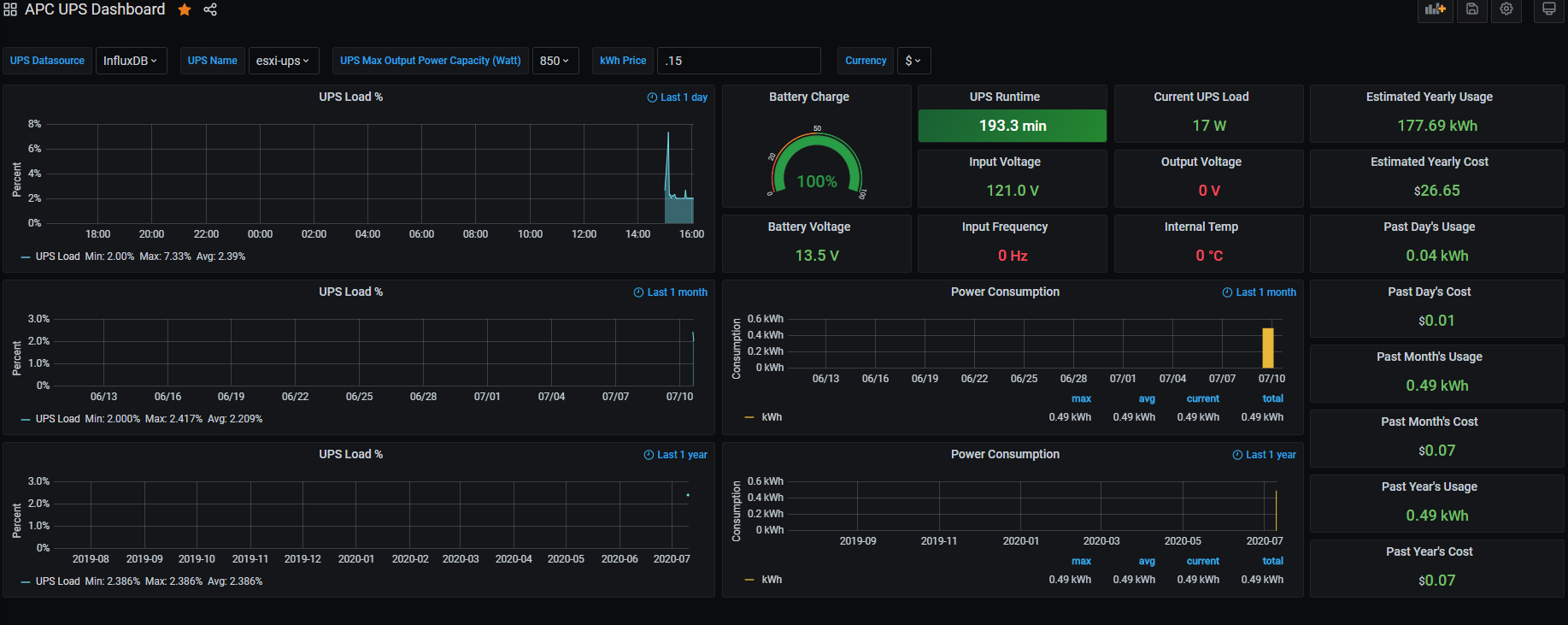Open the UPS Runtime panel title menu
Image resolution: width=1568 pixels, height=625 pixels.
(1005, 97)
